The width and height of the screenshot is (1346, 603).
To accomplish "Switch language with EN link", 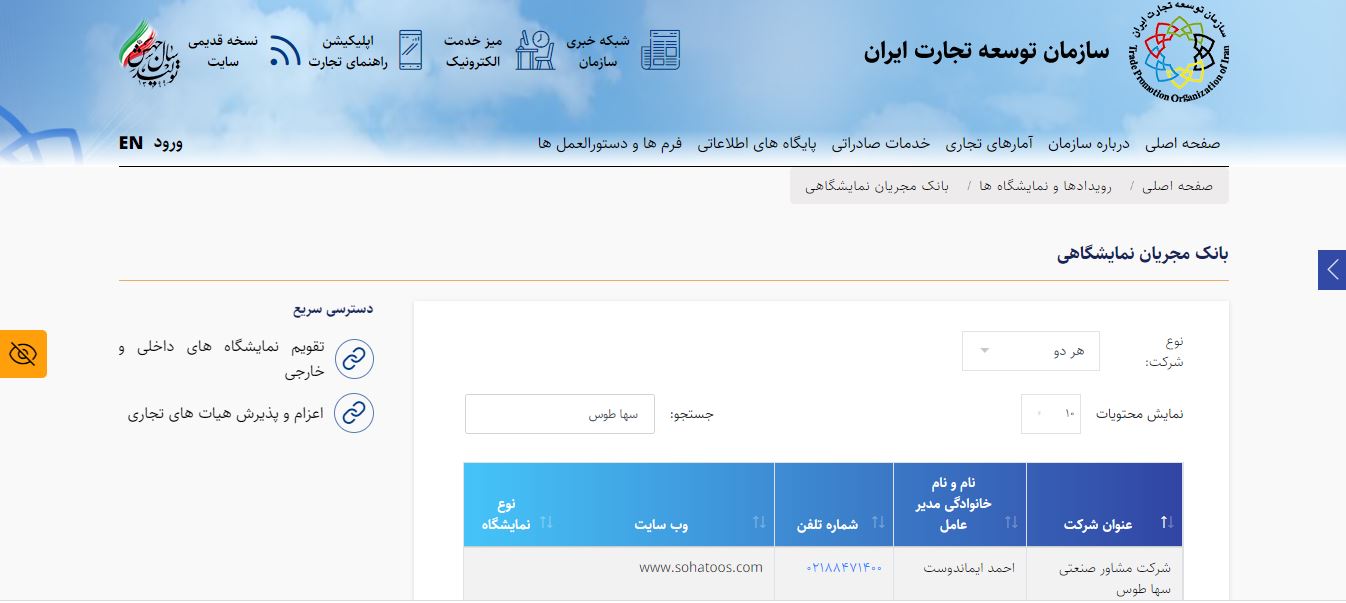I will click(131, 143).
